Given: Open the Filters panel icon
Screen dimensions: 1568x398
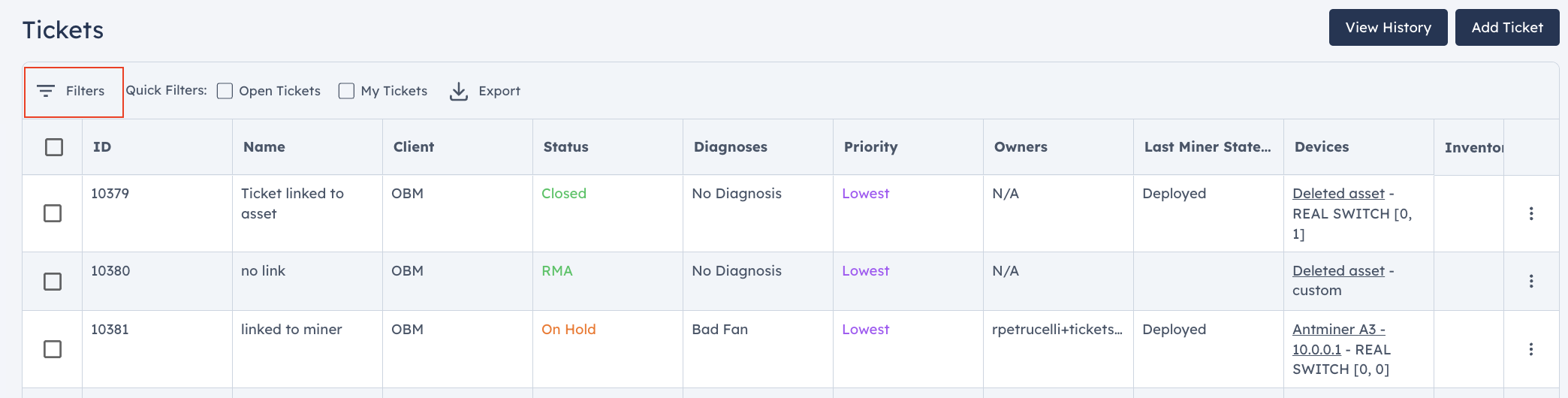Looking at the screenshot, I should (46, 91).
